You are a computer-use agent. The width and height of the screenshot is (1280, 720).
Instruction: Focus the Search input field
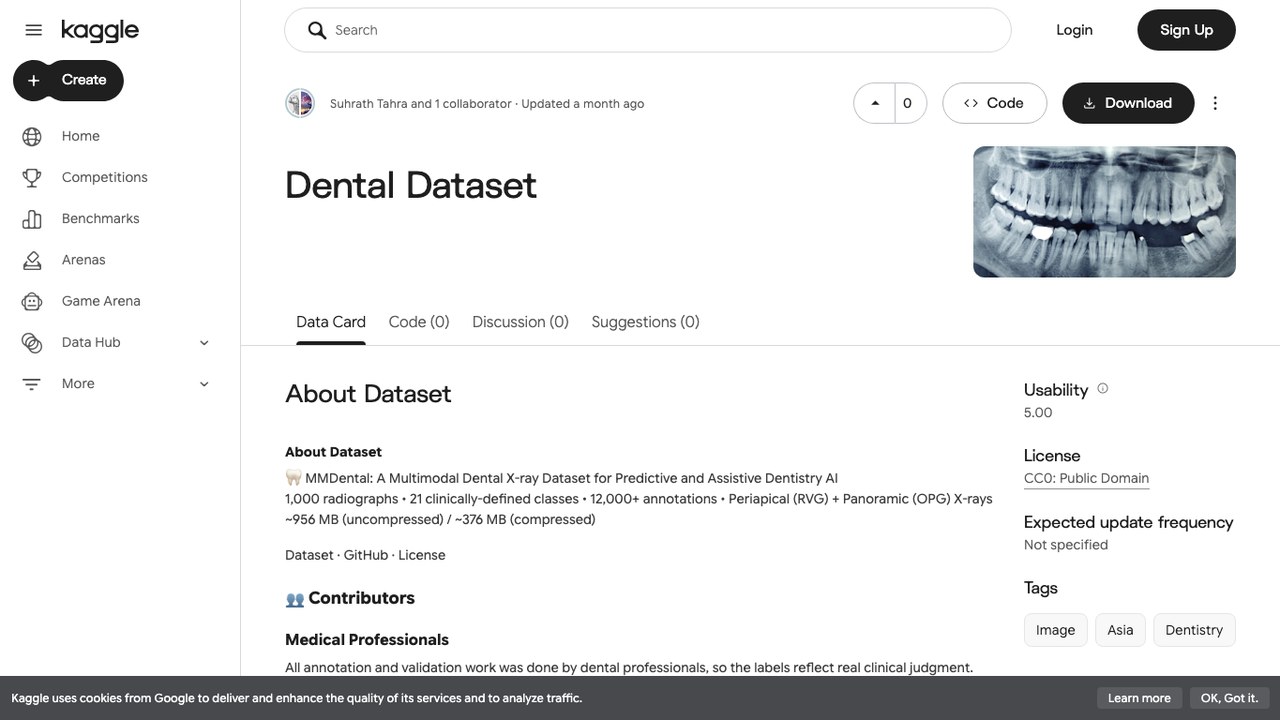[x=648, y=30]
